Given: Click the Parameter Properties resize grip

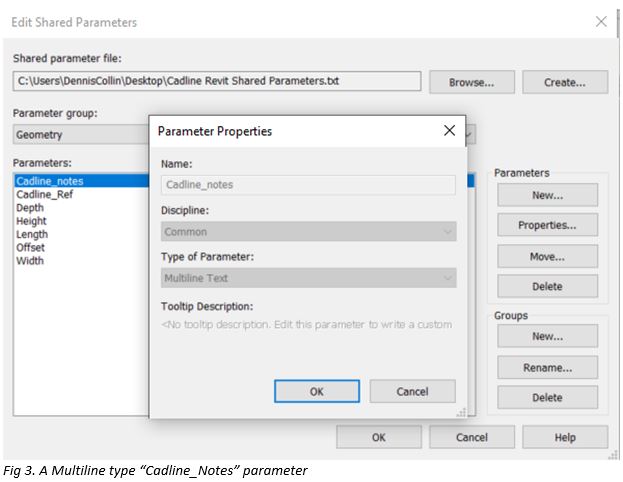Looking at the screenshot, I should coord(461,413).
